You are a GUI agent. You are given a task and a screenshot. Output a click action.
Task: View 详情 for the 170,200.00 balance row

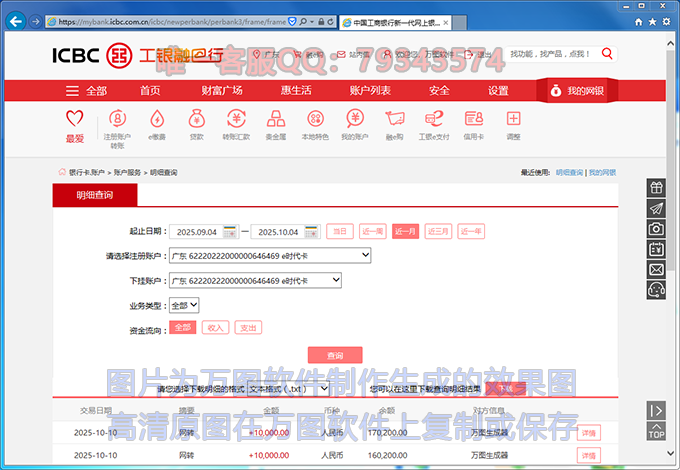(589, 433)
